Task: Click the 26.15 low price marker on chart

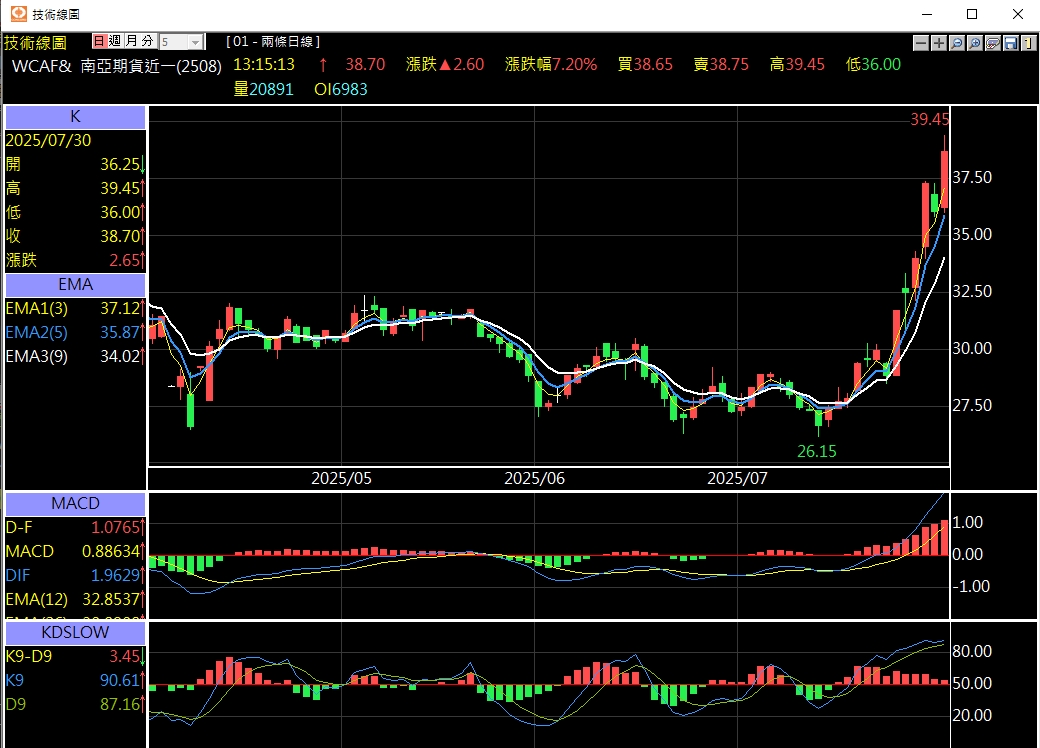Action: pyautogui.click(x=816, y=452)
